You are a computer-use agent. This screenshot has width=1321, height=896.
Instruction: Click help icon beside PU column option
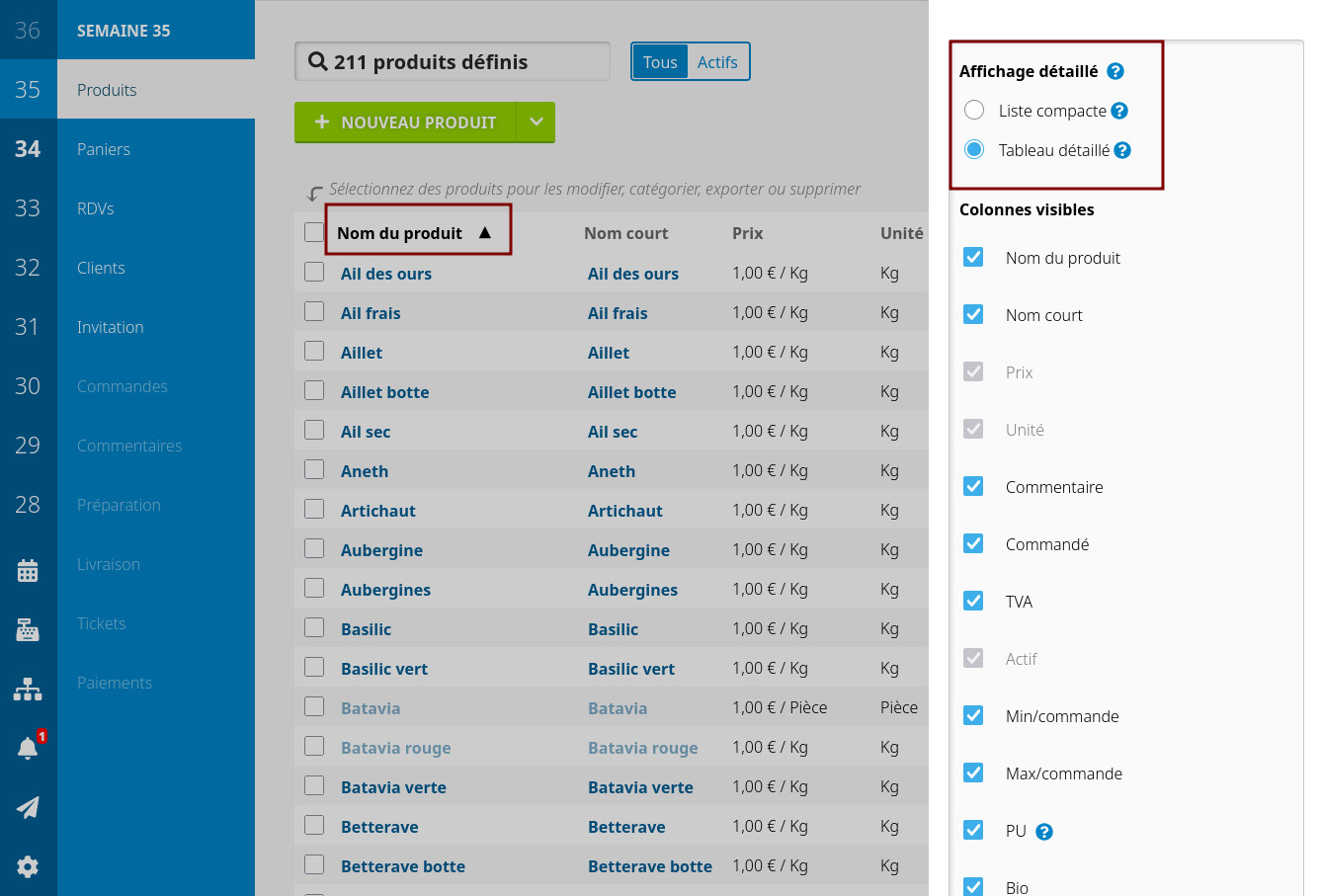[1044, 832]
